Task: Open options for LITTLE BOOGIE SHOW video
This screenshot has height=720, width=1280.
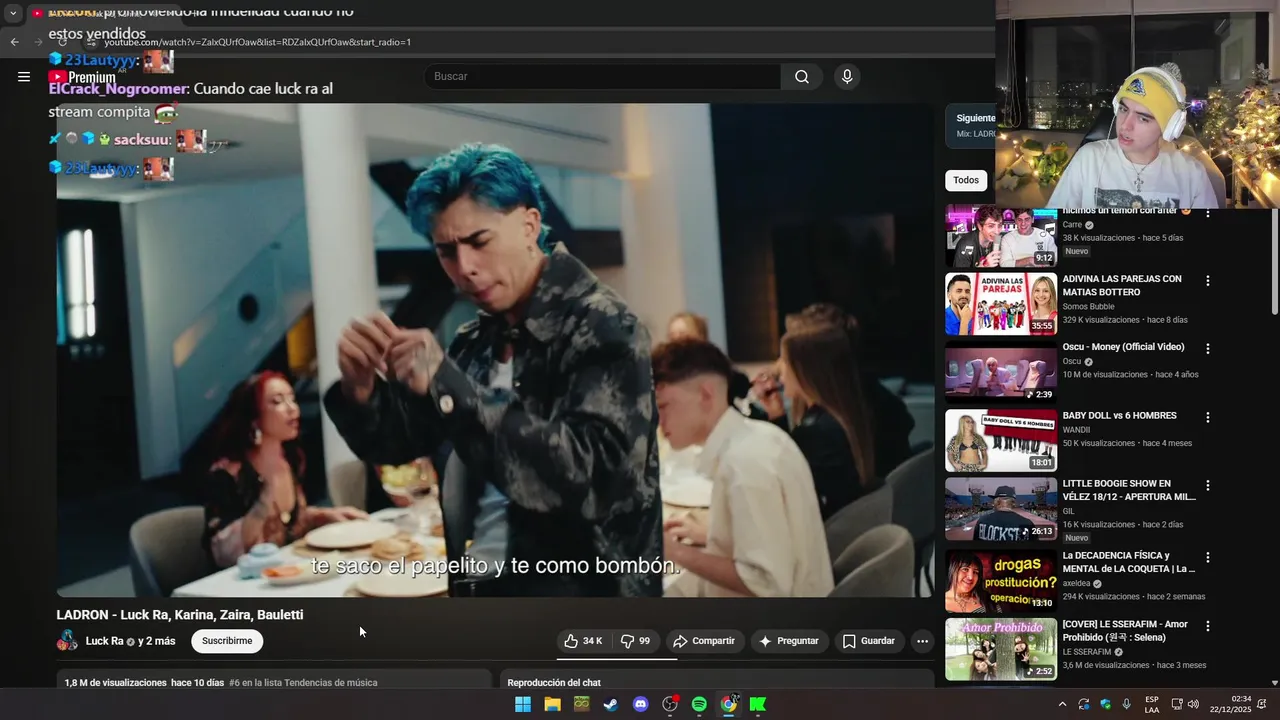Action: pyautogui.click(x=1207, y=485)
